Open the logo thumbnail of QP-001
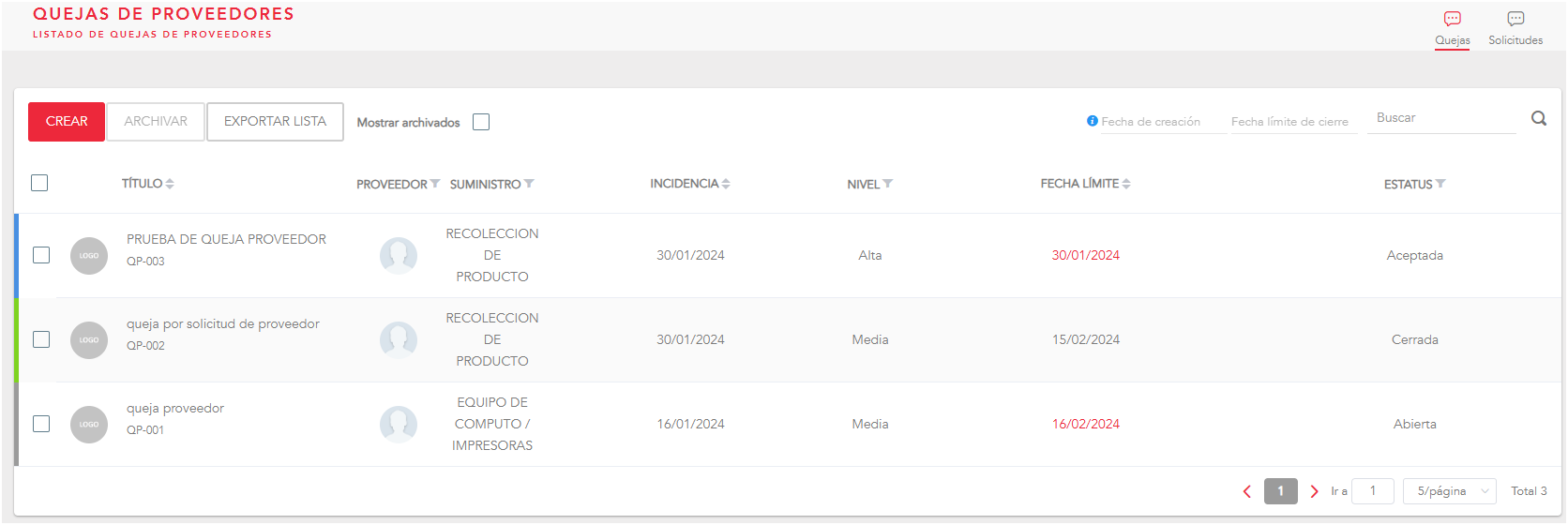Screen dimensions: 1568x525 tap(89, 424)
